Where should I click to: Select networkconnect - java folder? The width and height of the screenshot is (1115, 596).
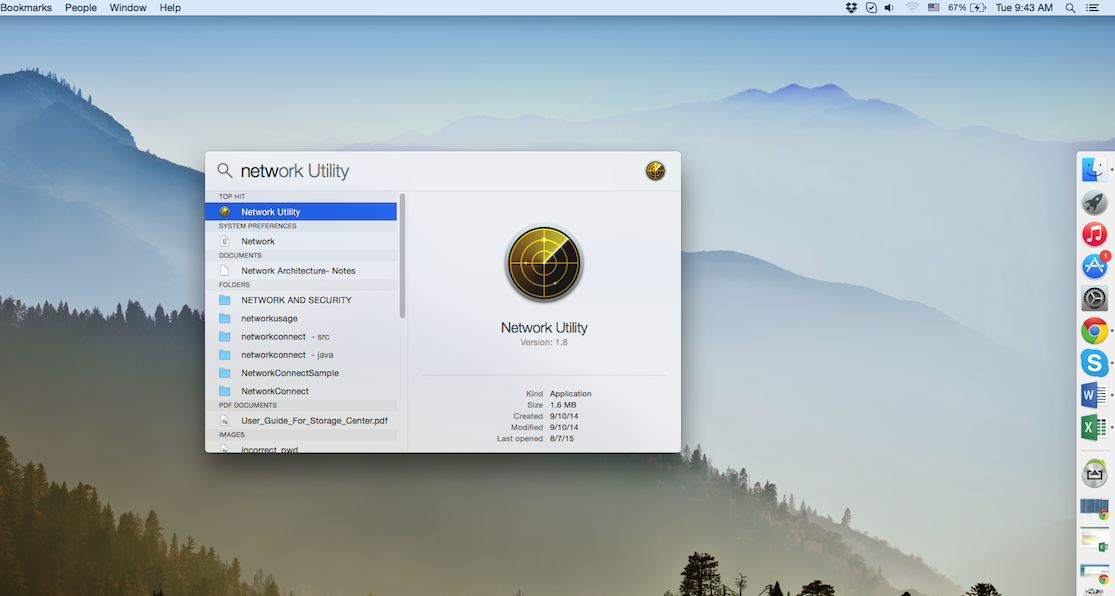point(301,354)
